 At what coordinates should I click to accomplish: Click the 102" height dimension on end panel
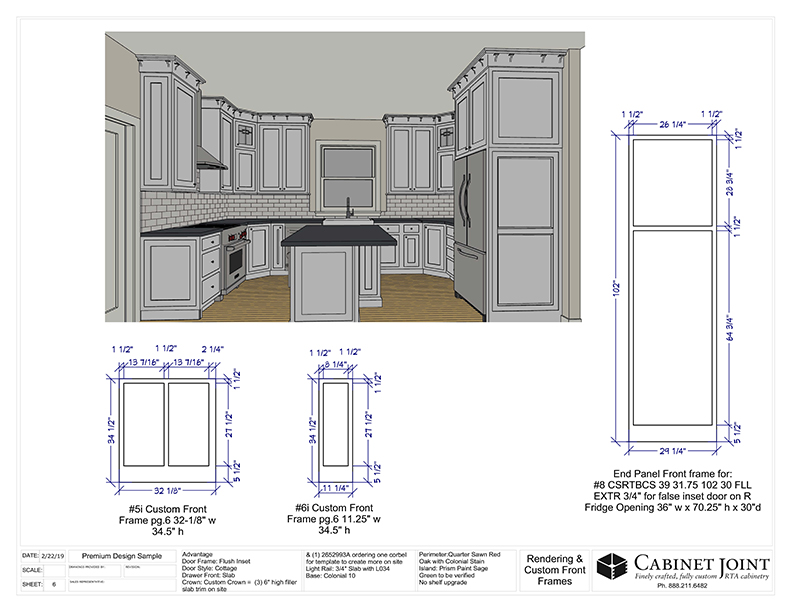click(617, 289)
